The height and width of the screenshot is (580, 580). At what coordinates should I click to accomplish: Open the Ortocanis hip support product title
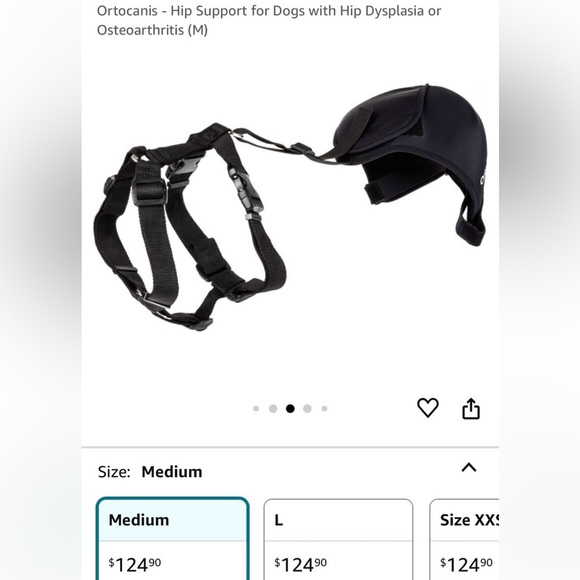coord(269,20)
